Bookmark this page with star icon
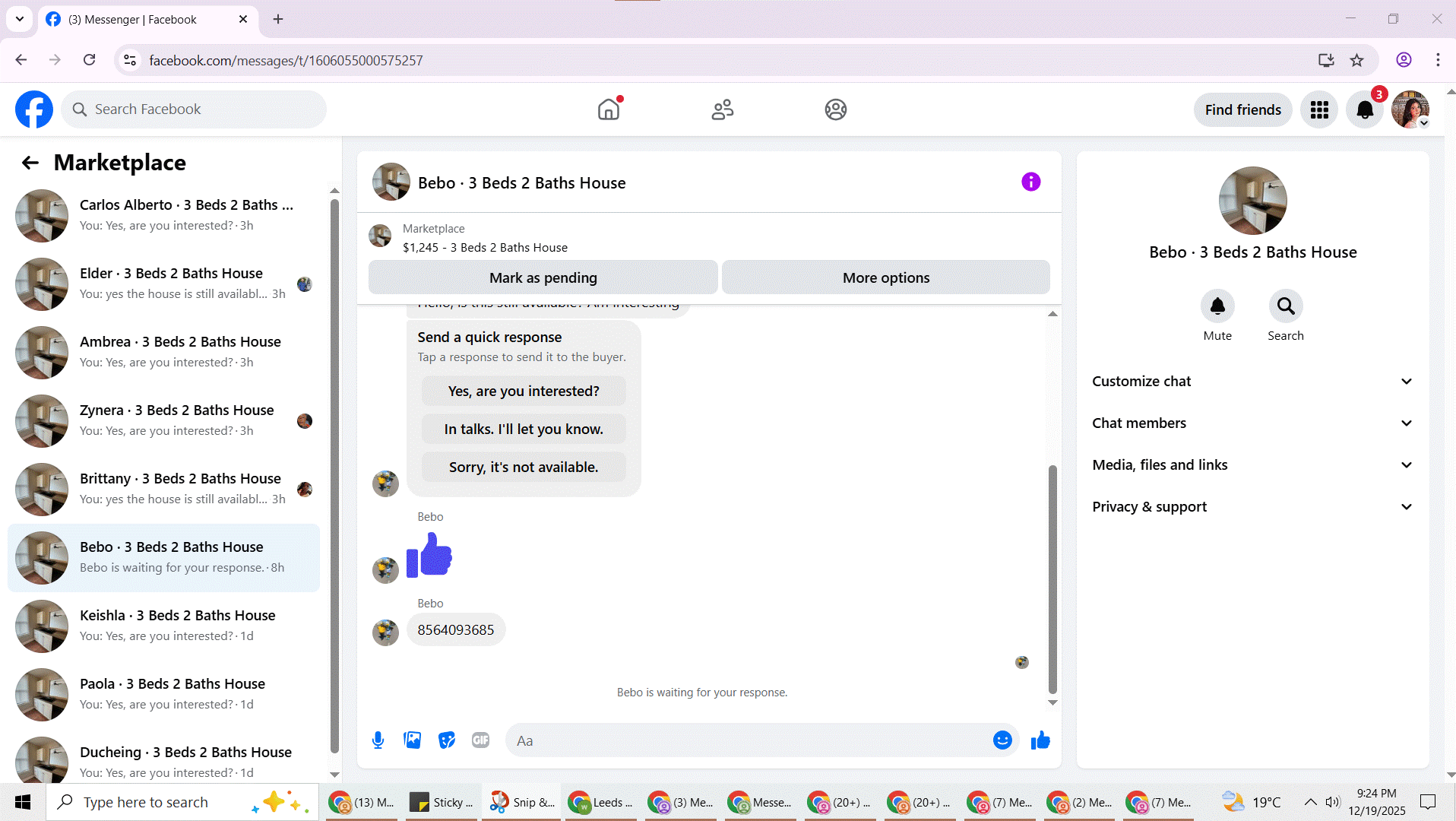The width and height of the screenshot is (1456, 821). [x=1357, y=60]
